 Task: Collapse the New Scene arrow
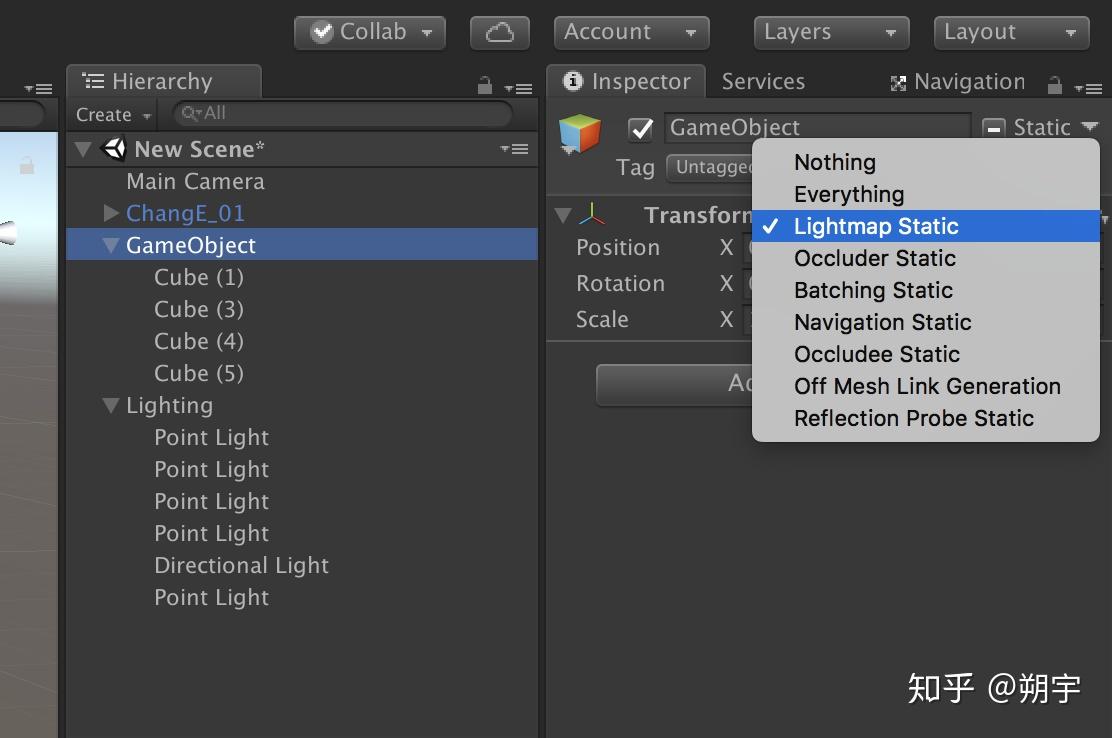click(x=83, y=149)
